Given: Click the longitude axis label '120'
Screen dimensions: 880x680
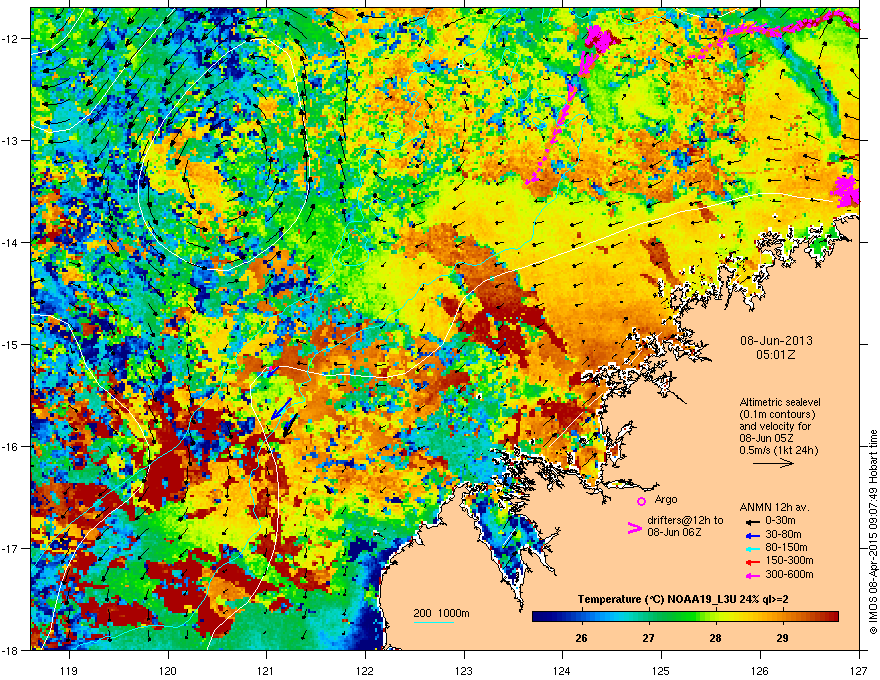Looking at the screenshot, I should [168, 670].
